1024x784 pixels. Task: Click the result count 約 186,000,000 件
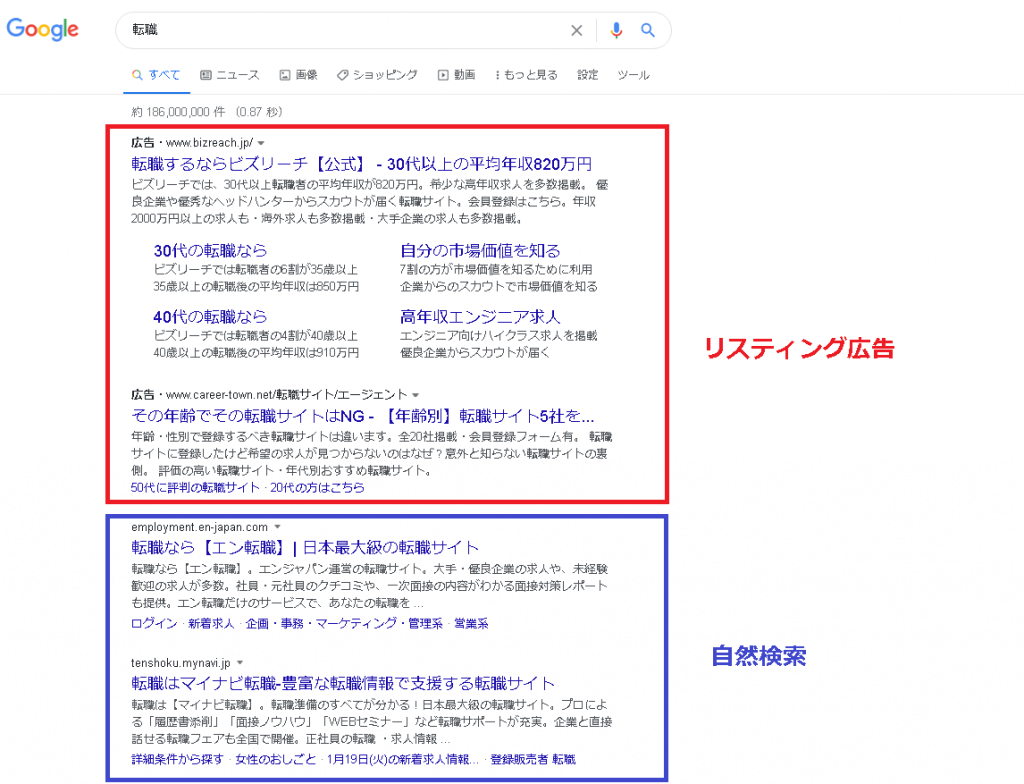tap(178, 112)
